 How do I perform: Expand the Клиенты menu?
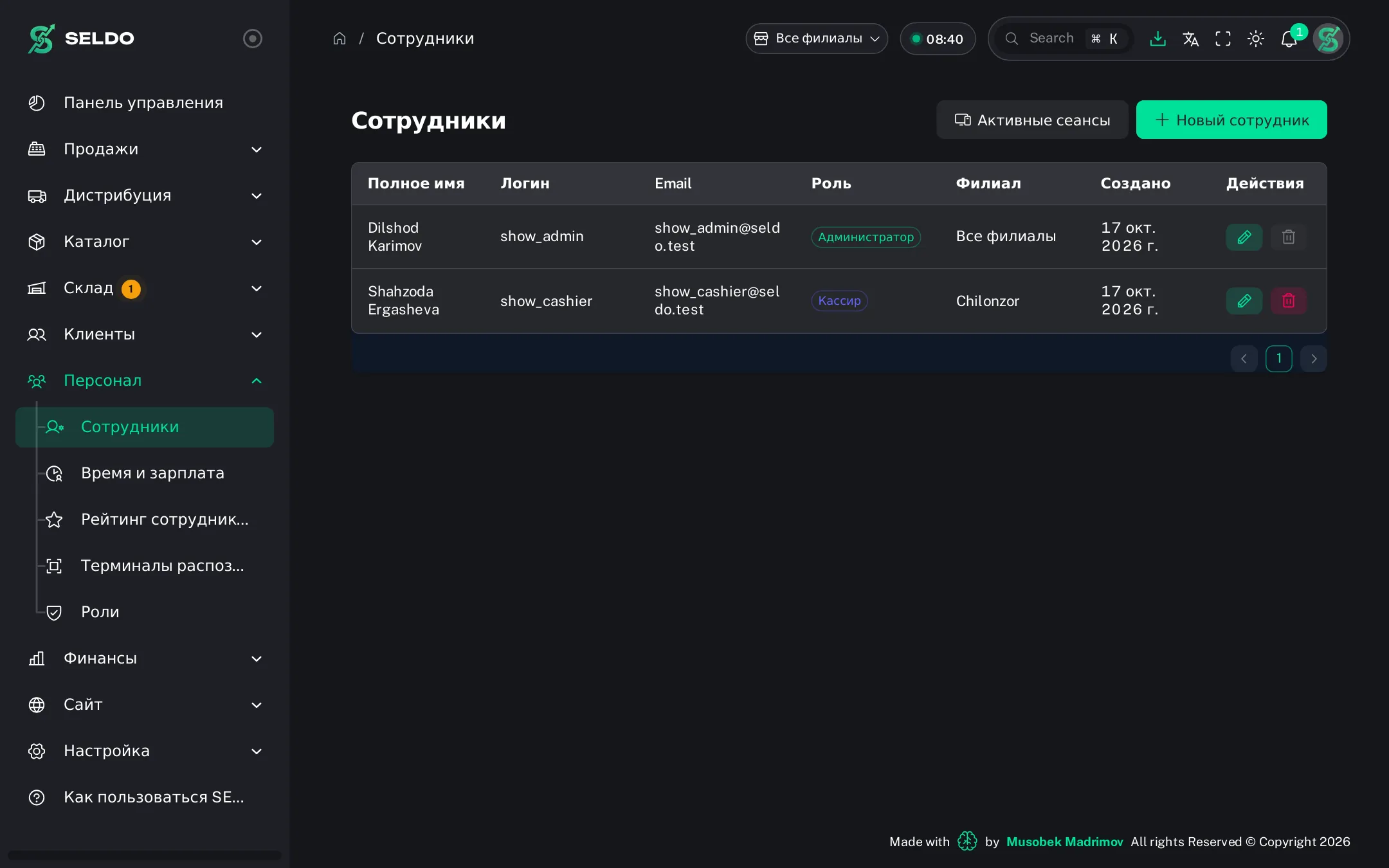[145, 334]
